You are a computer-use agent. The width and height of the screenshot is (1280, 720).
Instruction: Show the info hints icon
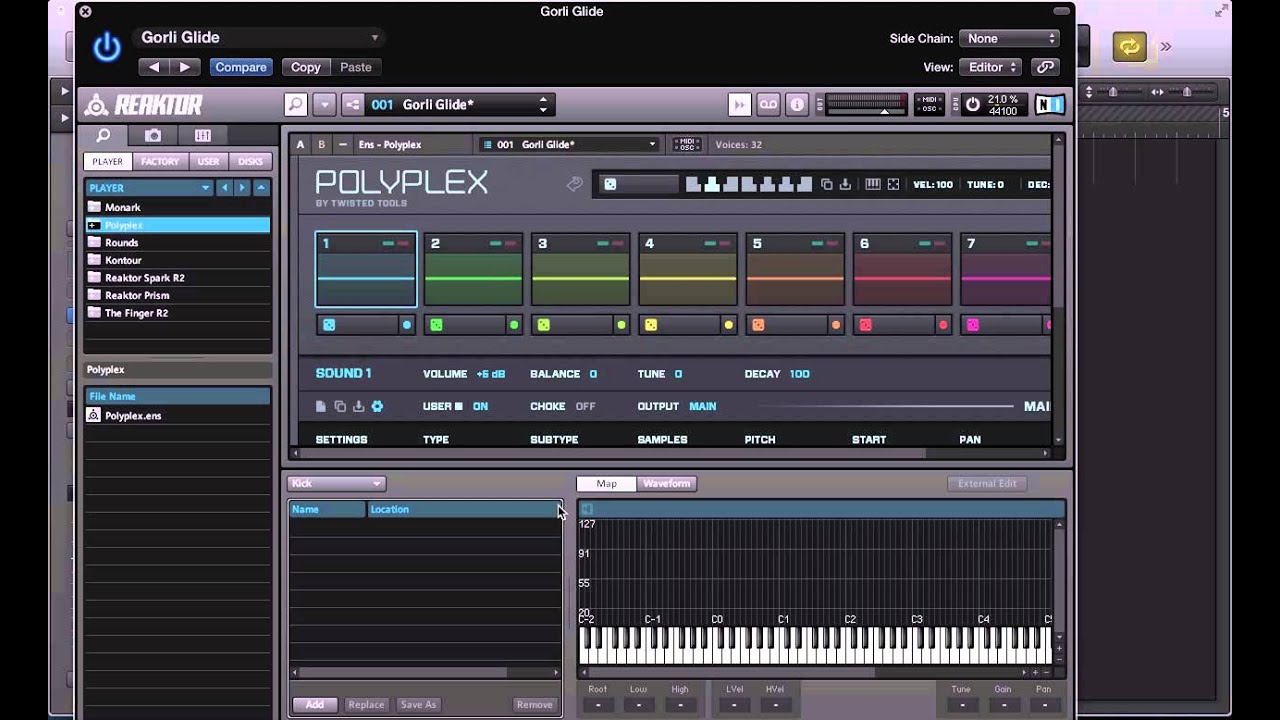(797, 104)
